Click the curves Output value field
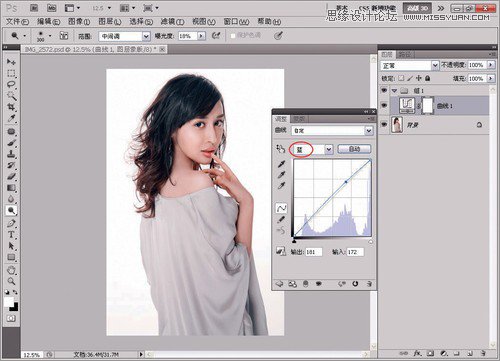Image resolution: width=500 pixels, height=361 pixels. [314, 252]
